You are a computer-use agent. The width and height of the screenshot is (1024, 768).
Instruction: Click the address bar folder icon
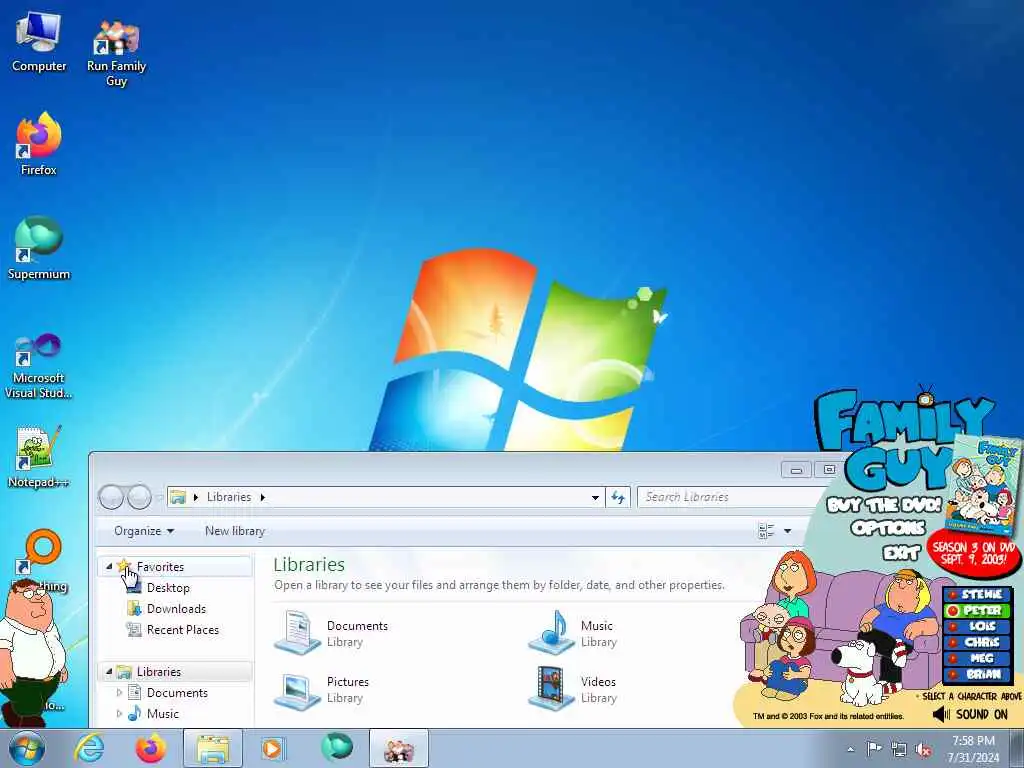tap(178, 497)
